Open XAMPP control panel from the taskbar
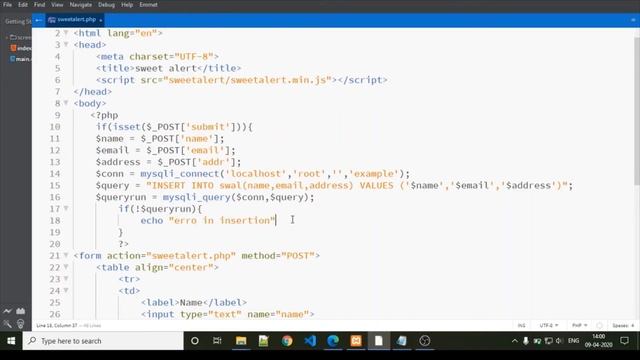 click(356, 341)
